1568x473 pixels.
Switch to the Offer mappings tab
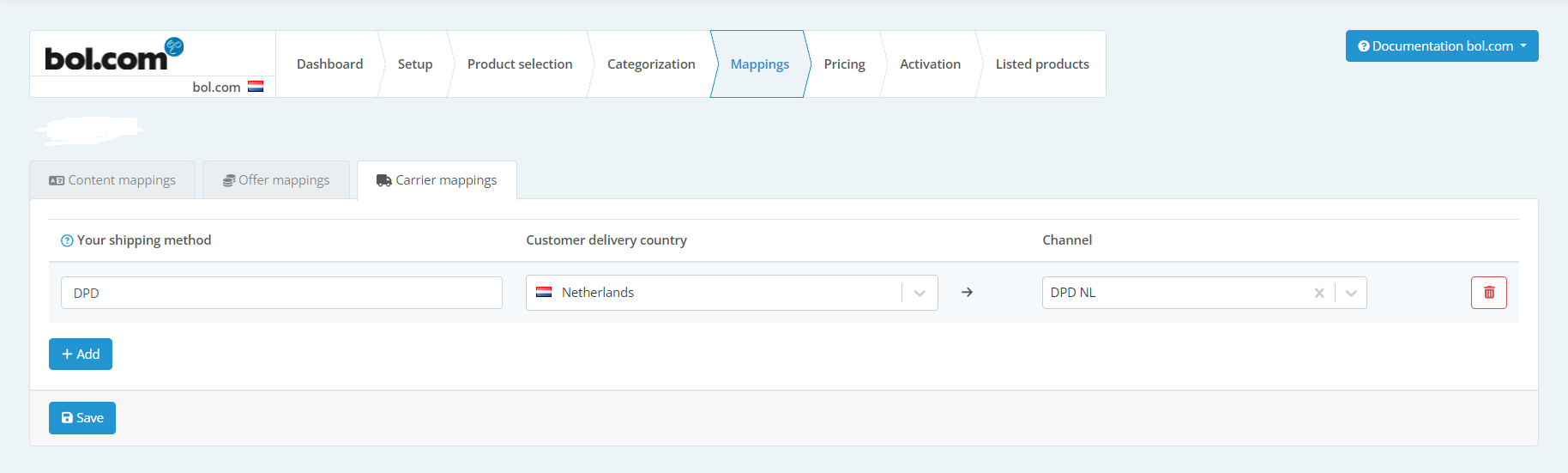pyautogui.click(x=276, y=180)
